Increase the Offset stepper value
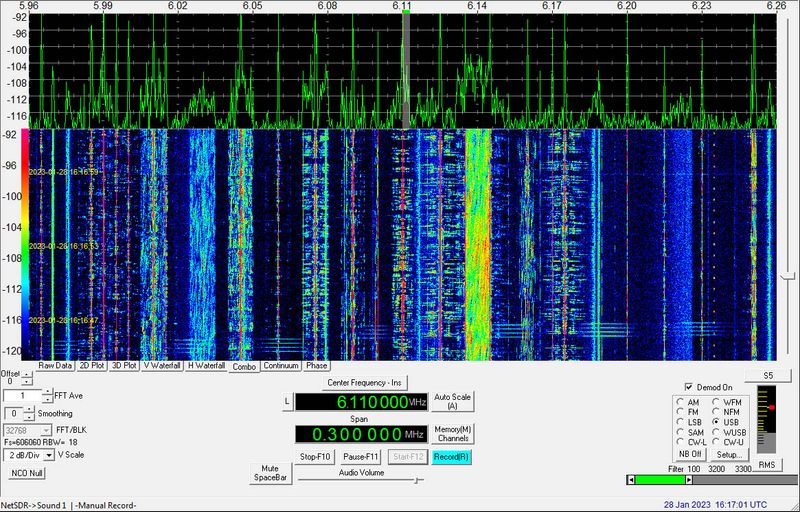The width and height of the screenshot is (800, 512). click(x=27, y=376)
